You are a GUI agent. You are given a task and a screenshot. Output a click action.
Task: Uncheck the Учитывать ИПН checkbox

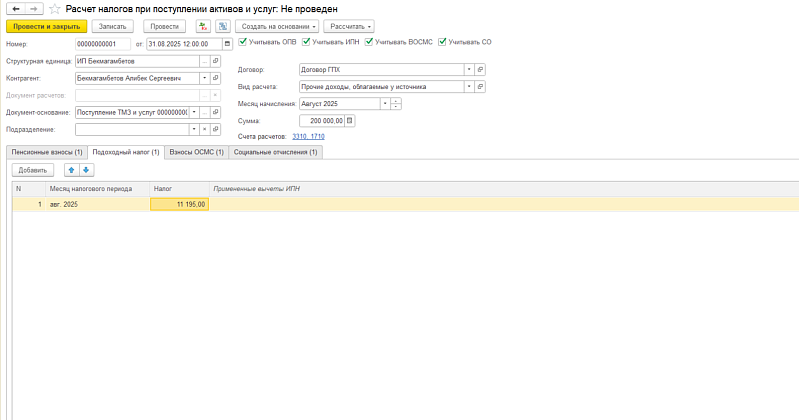pos(306,43)
